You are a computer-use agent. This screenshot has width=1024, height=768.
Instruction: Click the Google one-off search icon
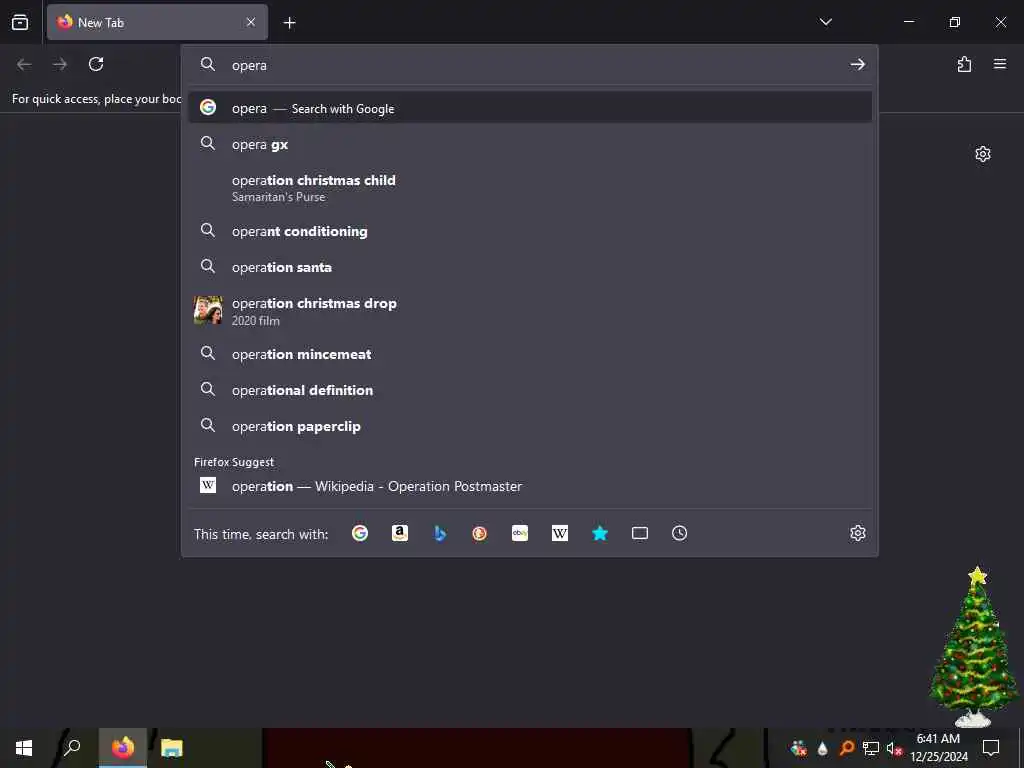pyautogui.click(x=360, y=534)
